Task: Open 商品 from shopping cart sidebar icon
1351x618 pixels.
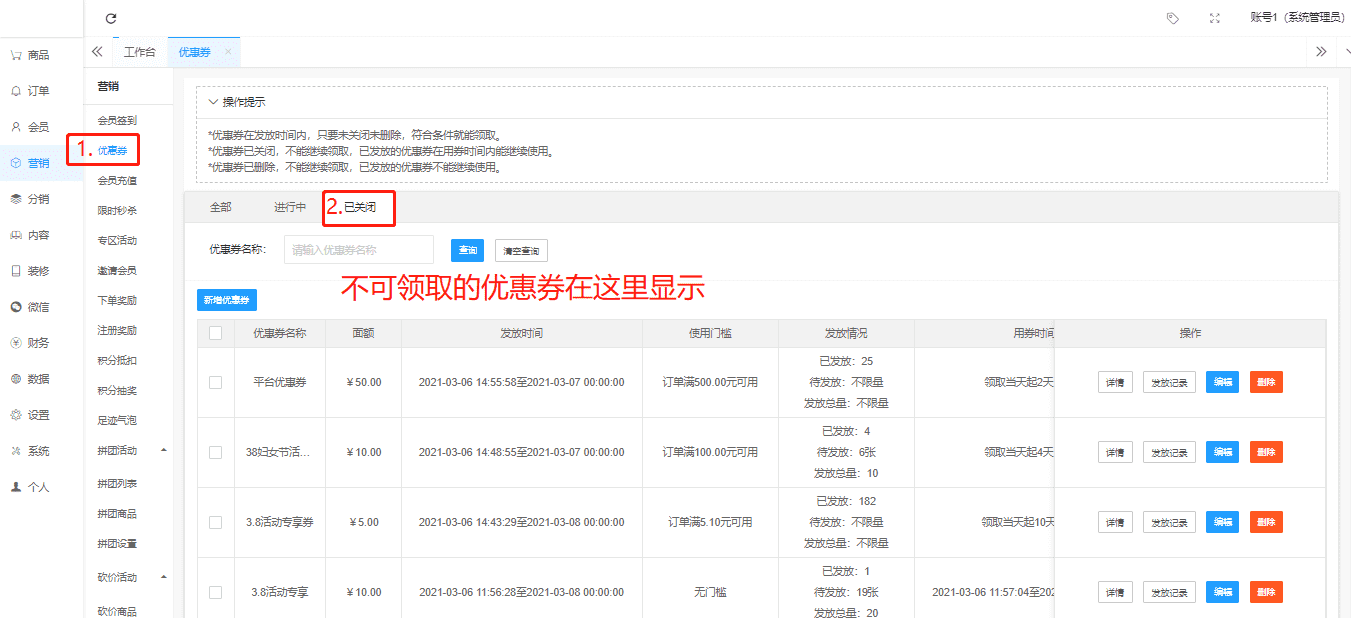Action: pos(29,55)
